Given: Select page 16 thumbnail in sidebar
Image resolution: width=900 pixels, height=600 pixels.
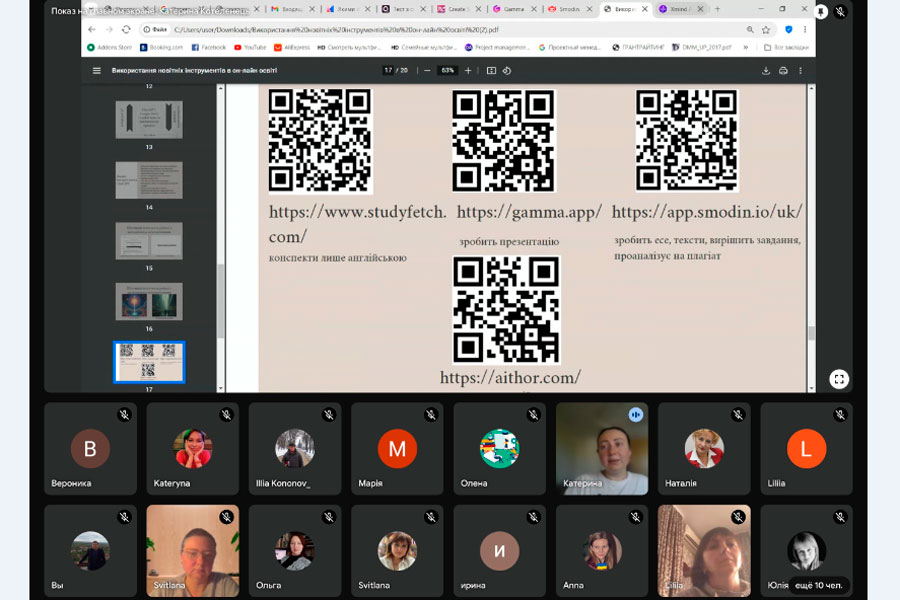Looking at the screenshot, I should 149,301.
